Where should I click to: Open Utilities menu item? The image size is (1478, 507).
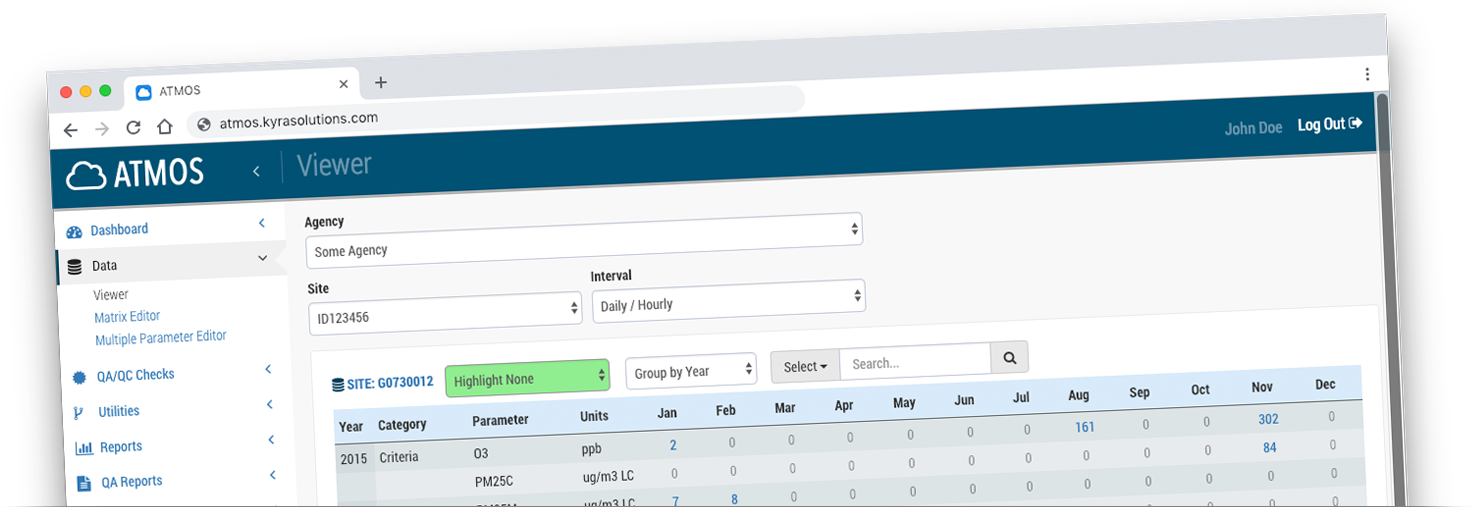[x=119, y=412]
